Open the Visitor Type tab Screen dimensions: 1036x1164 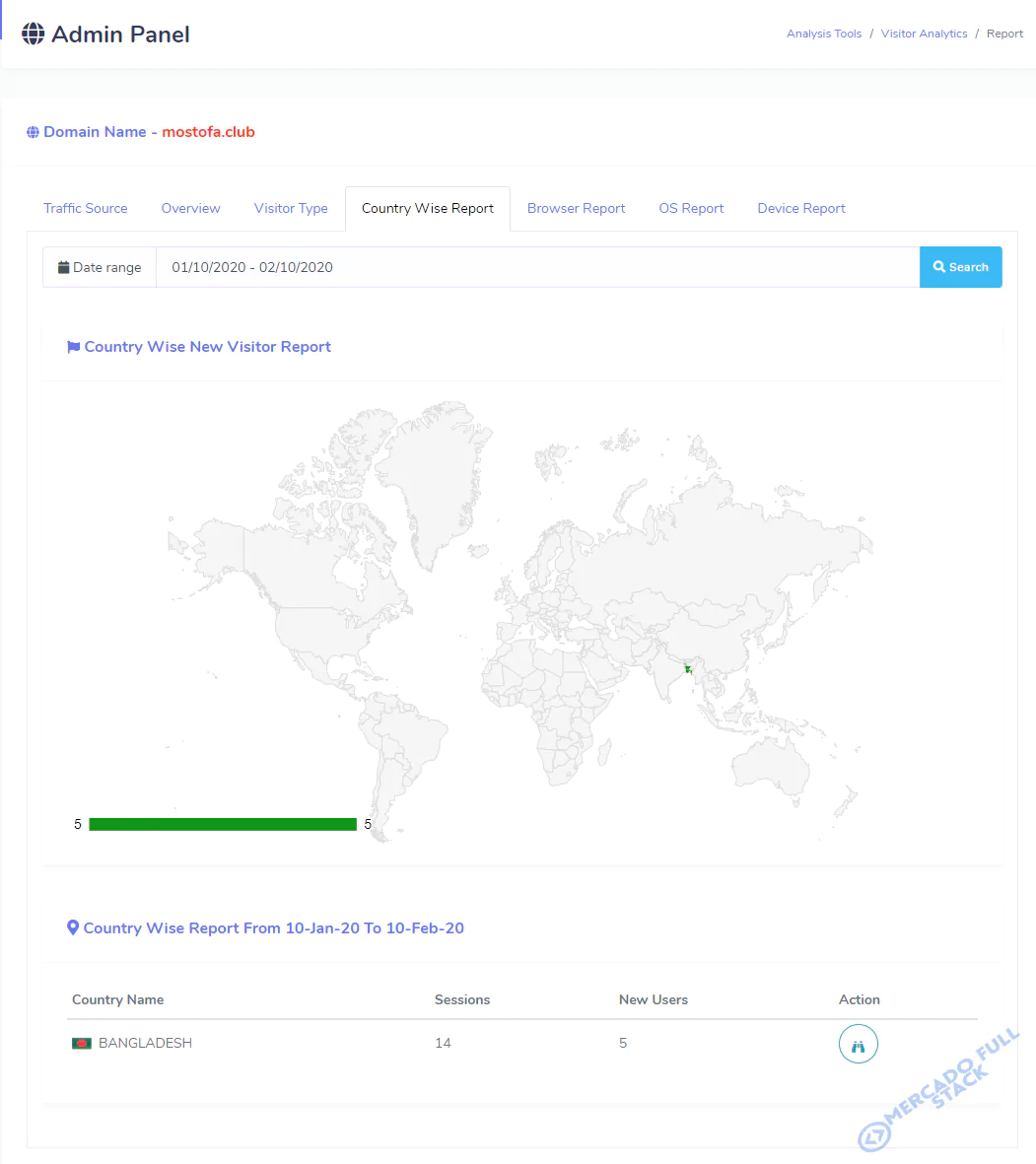[x=291, y=209]
